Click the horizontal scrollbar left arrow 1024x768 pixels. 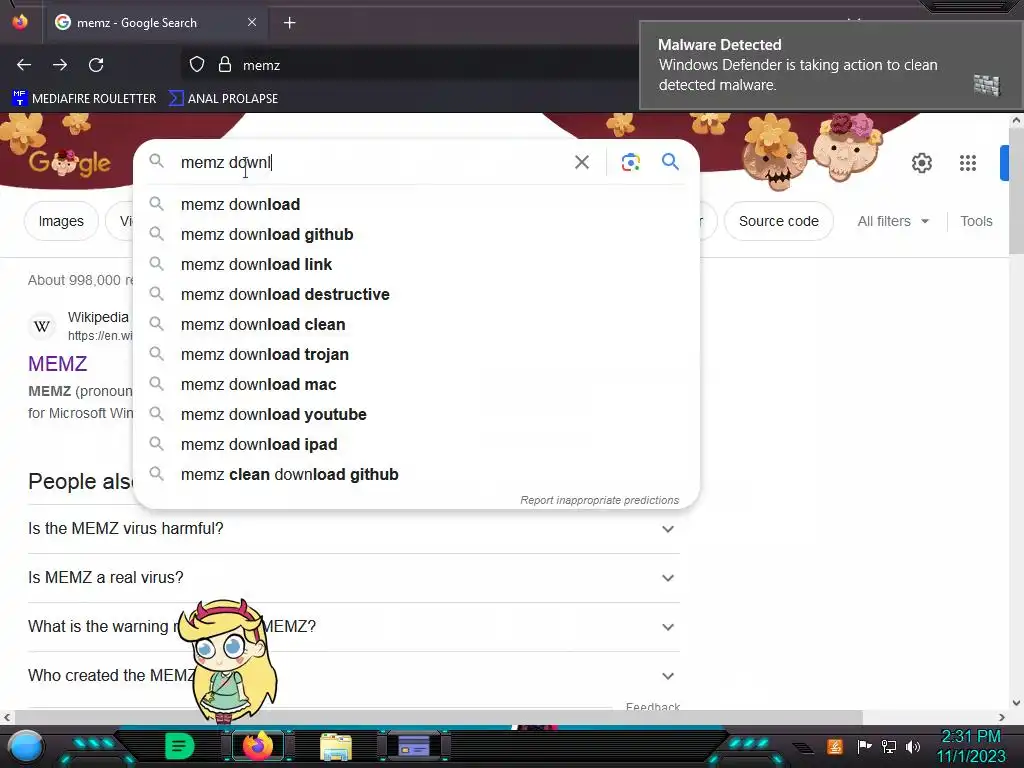[7, 717]
